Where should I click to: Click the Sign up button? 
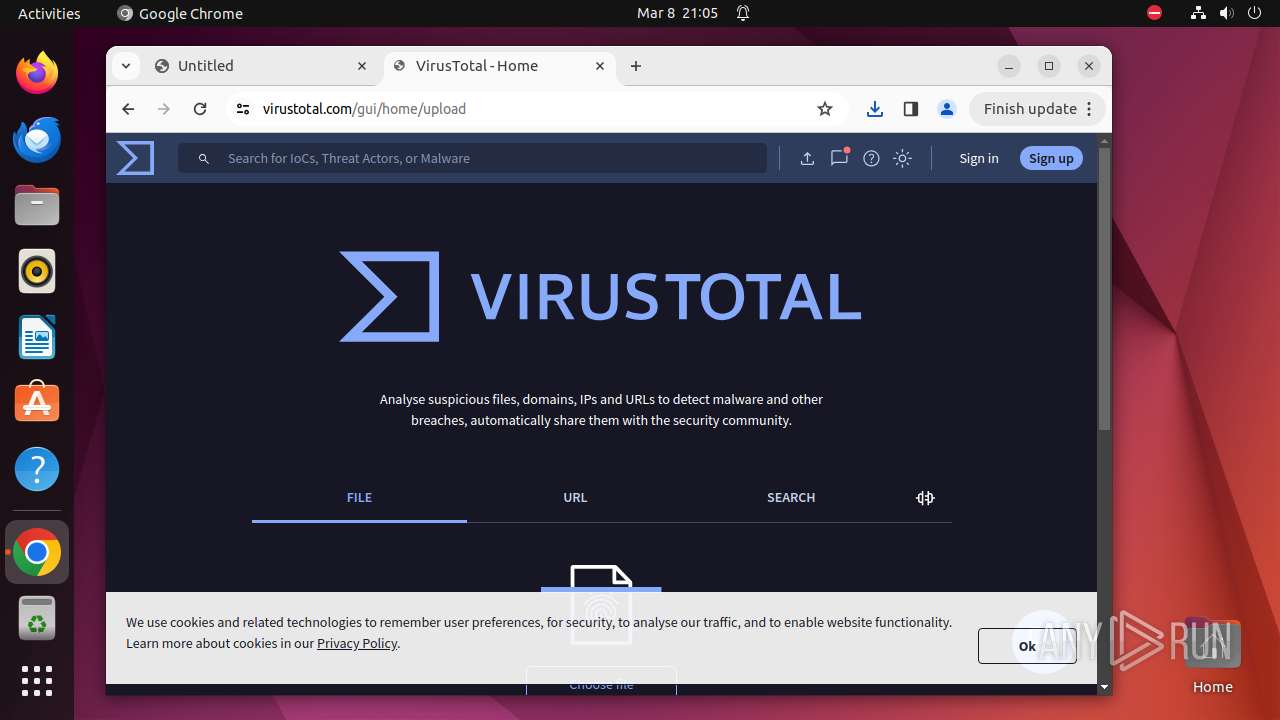tap(1051, 158)
